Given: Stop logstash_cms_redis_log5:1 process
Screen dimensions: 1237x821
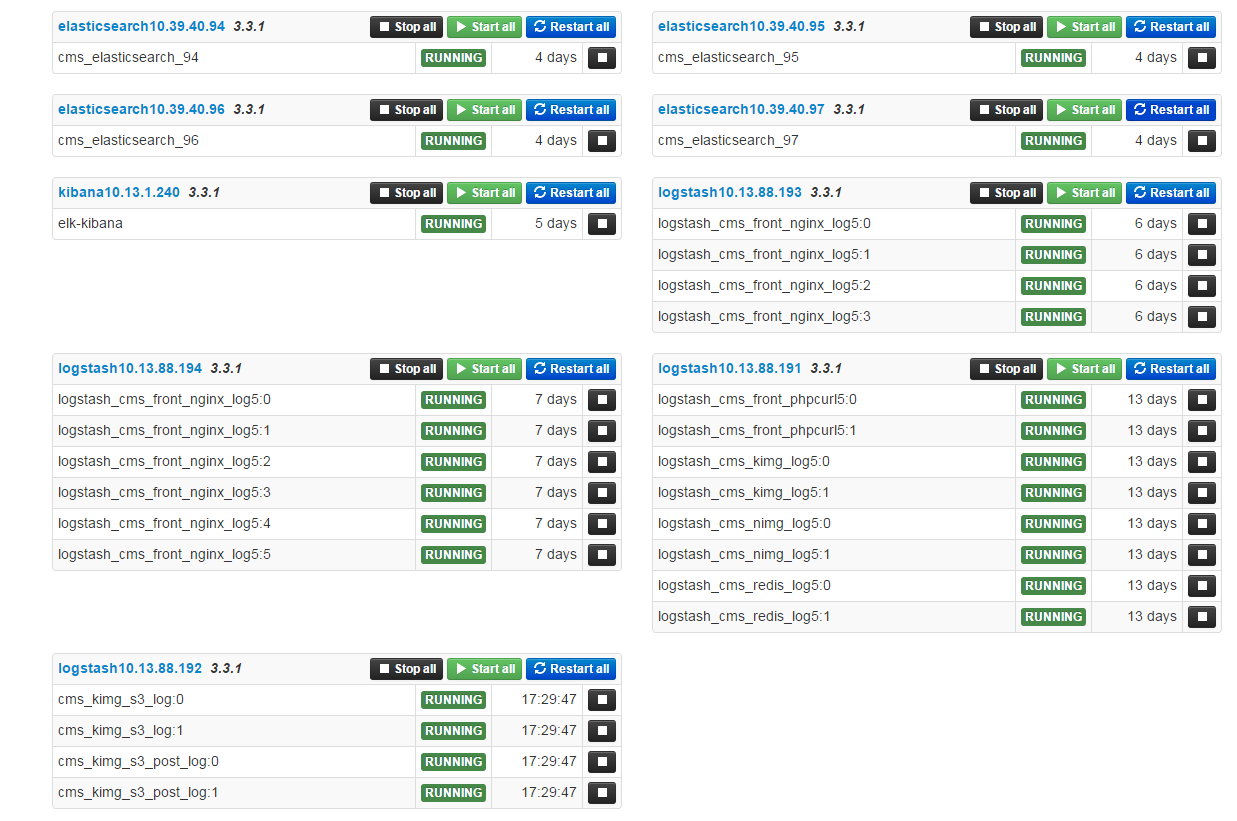Looking at the screenshot, I should [x=1201, y=617].
